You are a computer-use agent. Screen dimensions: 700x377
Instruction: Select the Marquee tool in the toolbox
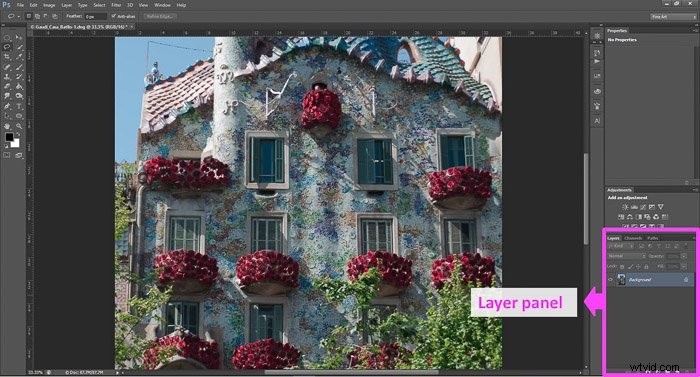coord(7,38)
